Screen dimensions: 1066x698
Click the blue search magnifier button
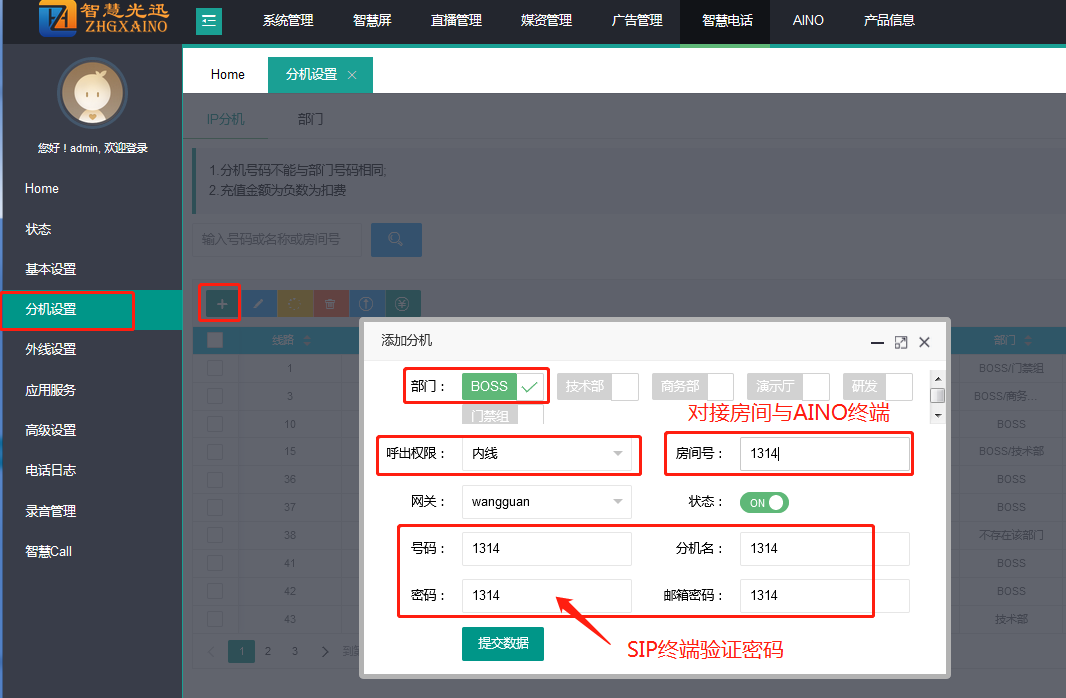click(x=396, y=239)
